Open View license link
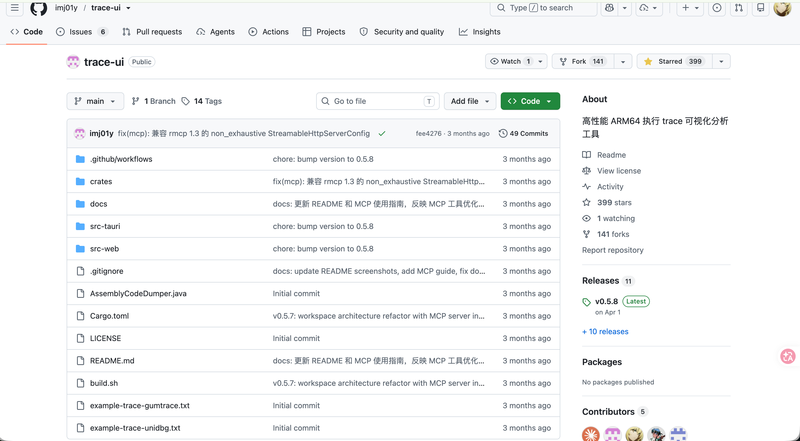 click(619, 170)
